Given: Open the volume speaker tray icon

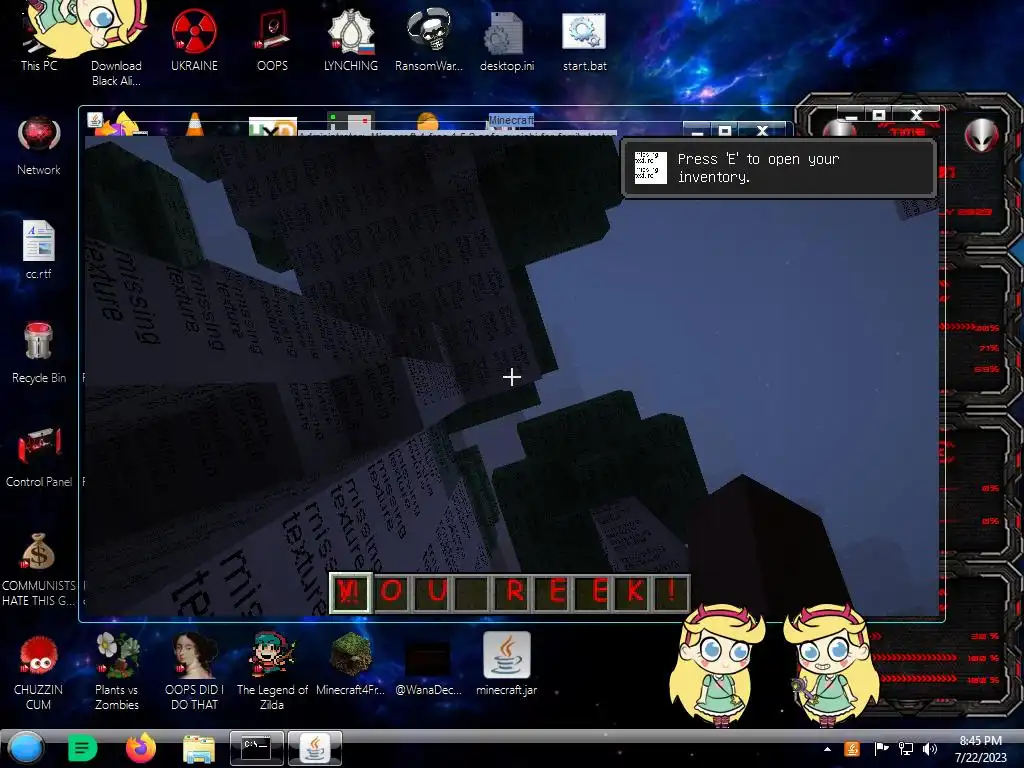Looking at the screenshot, I should click(x=930, y=749).
